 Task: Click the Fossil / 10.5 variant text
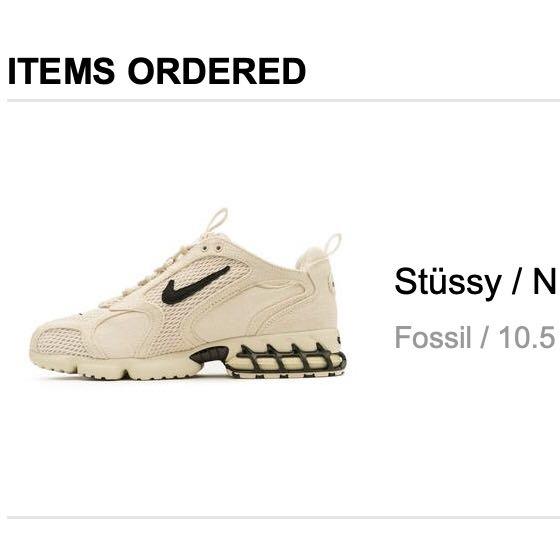475,338
